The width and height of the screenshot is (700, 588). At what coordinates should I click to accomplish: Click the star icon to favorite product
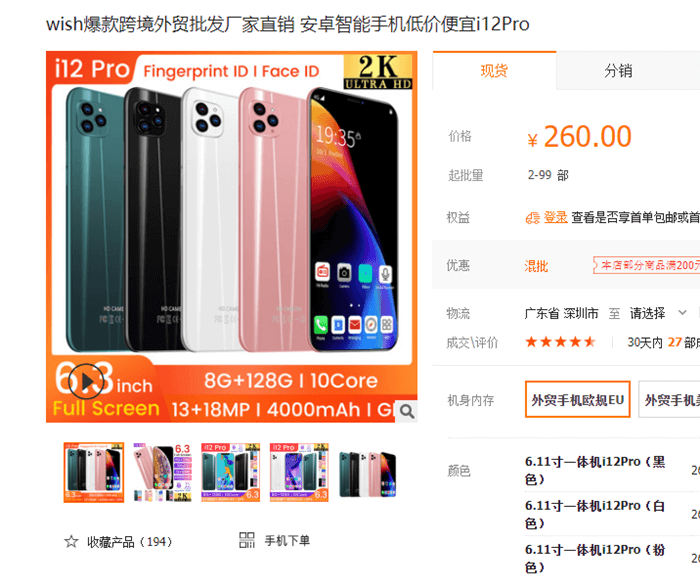[x=71, y=542]
